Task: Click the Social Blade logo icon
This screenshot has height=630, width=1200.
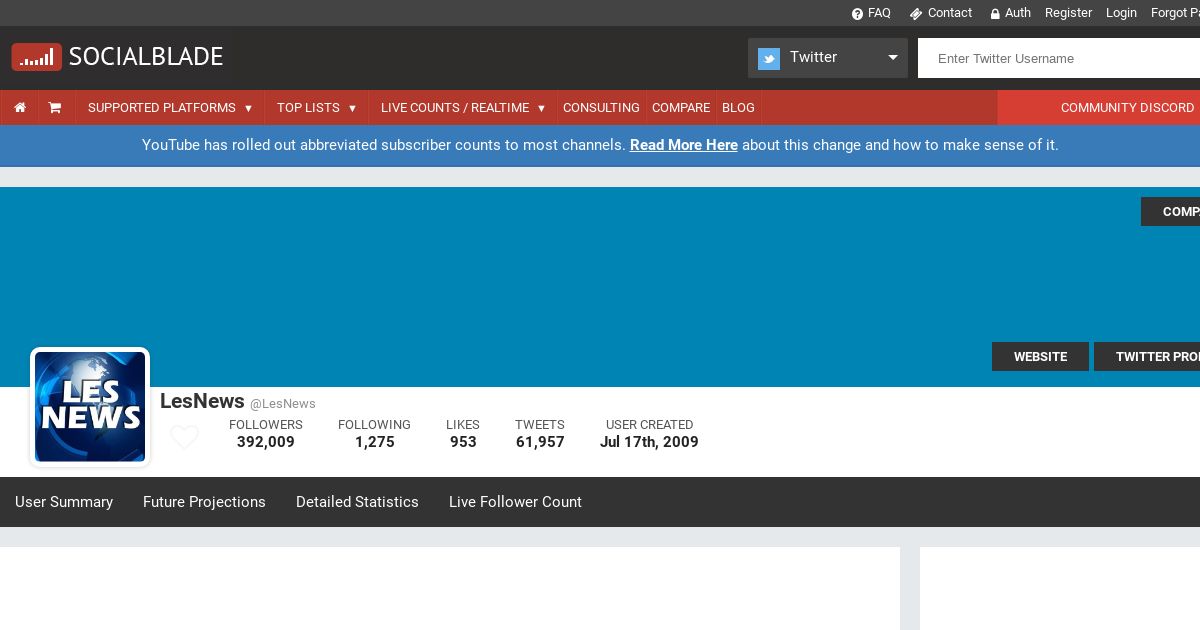Action: pyautogui.click(x=37, y=57)
